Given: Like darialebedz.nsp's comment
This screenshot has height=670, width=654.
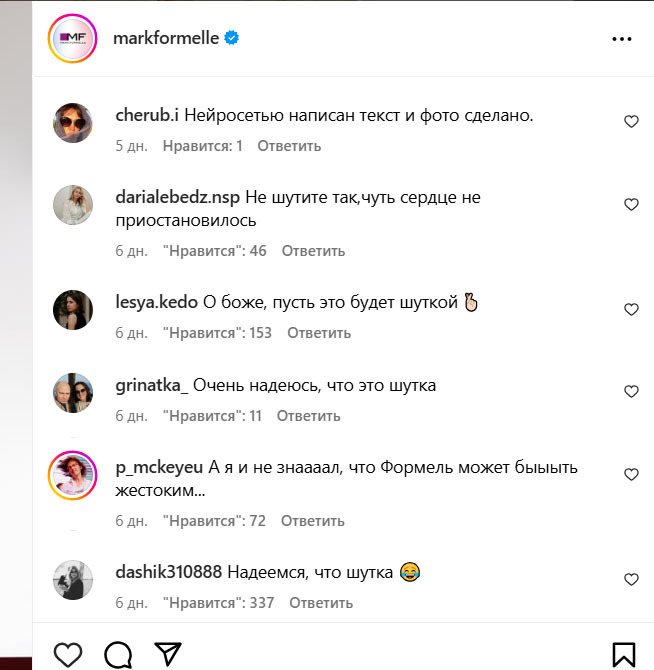Looking at the screenshot, I should [x=631, y=204].
